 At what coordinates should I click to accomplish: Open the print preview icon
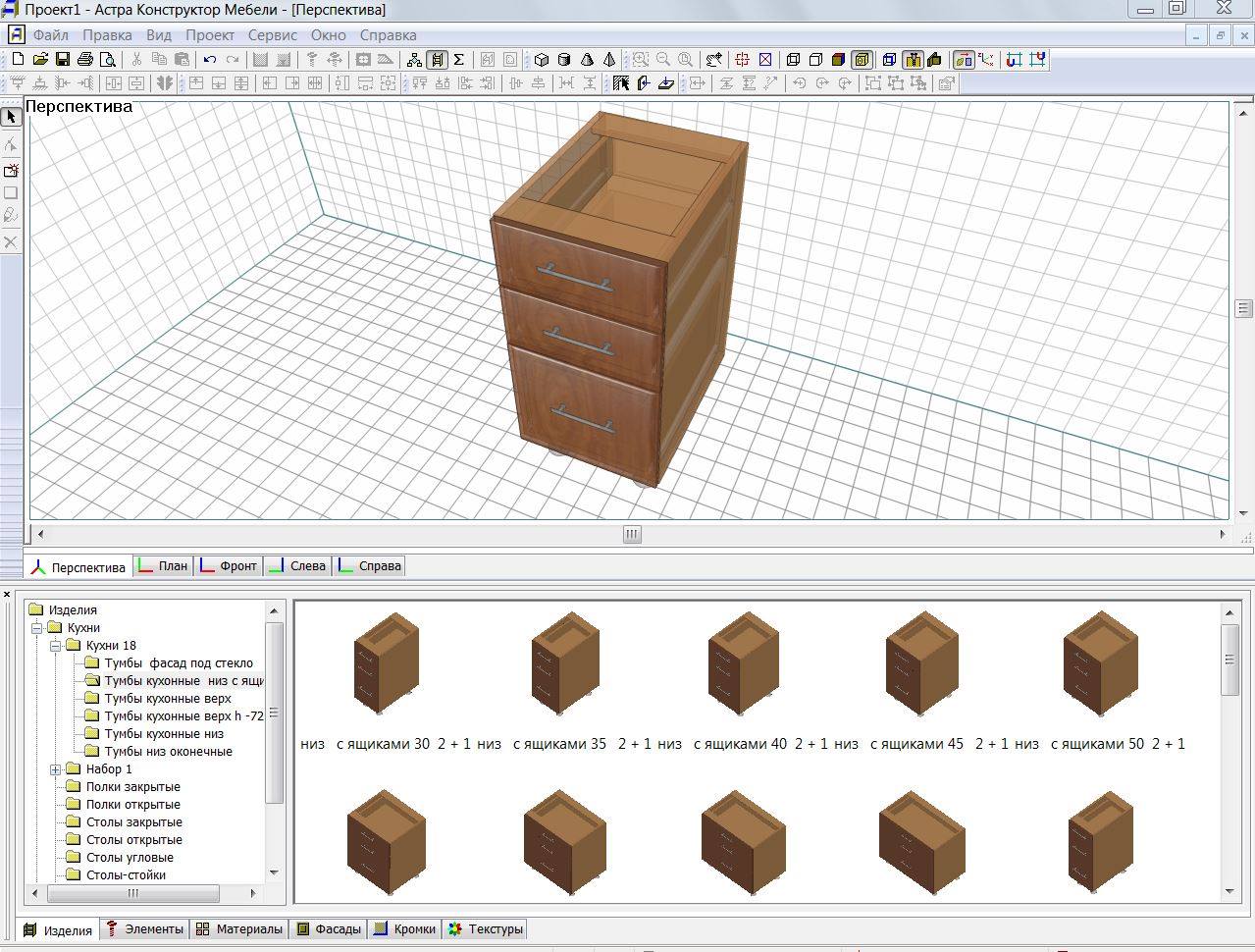point(108,60)
